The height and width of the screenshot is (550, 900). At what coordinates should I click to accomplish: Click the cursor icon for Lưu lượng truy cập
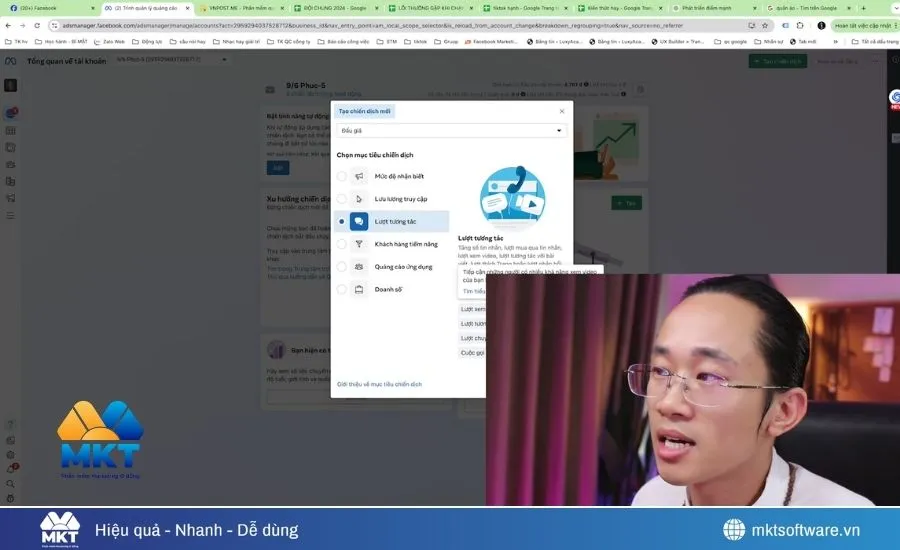359,199
